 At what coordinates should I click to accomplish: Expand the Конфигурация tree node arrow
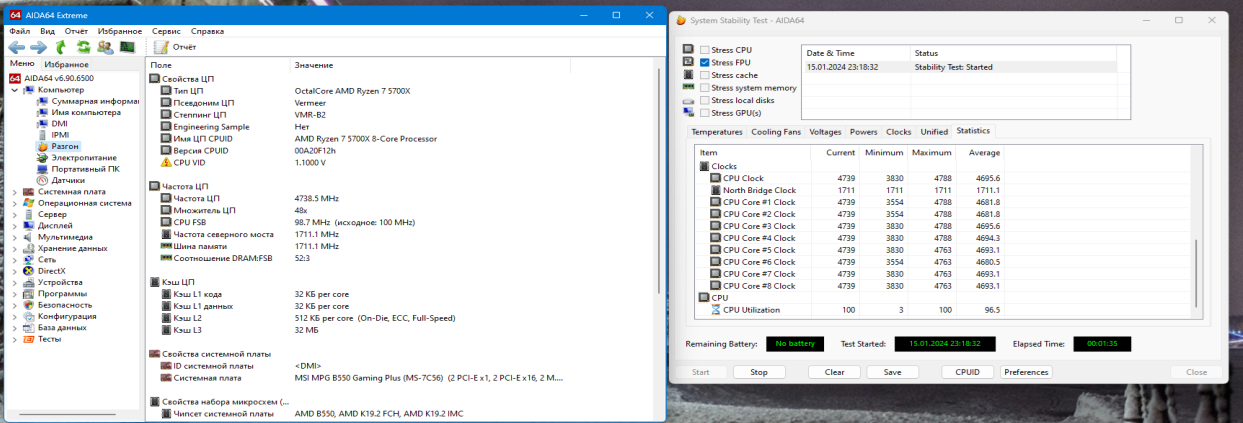[x=15, y=316]
